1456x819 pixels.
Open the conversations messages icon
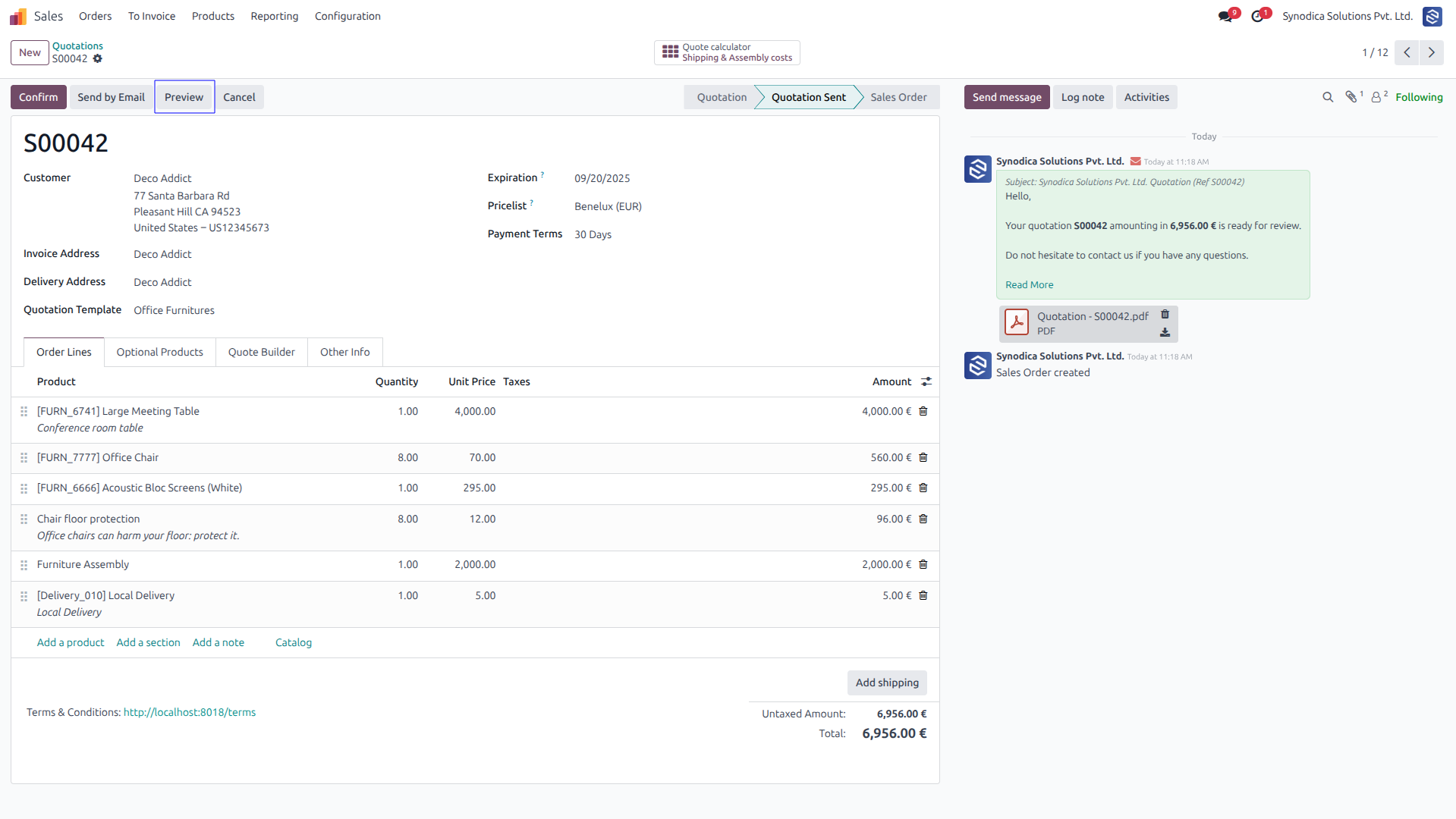(x=1225, y=16)
